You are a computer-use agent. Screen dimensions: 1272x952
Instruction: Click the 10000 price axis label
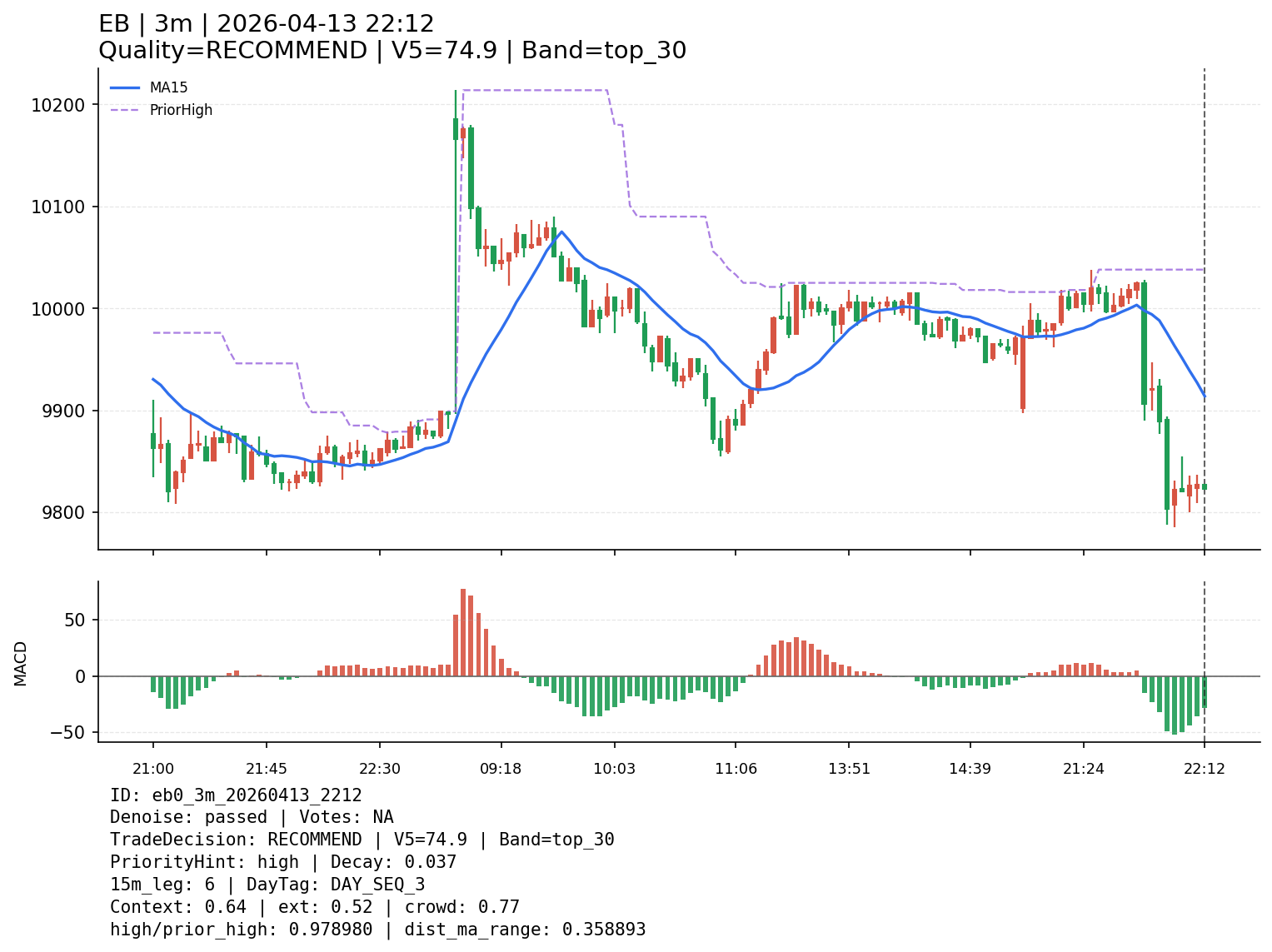point(57,309)
